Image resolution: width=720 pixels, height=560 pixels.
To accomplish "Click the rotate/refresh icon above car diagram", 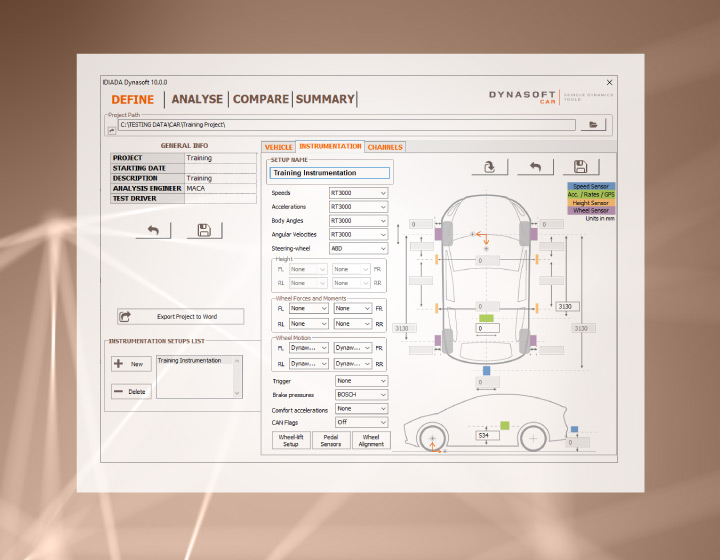I will (489, 167).
